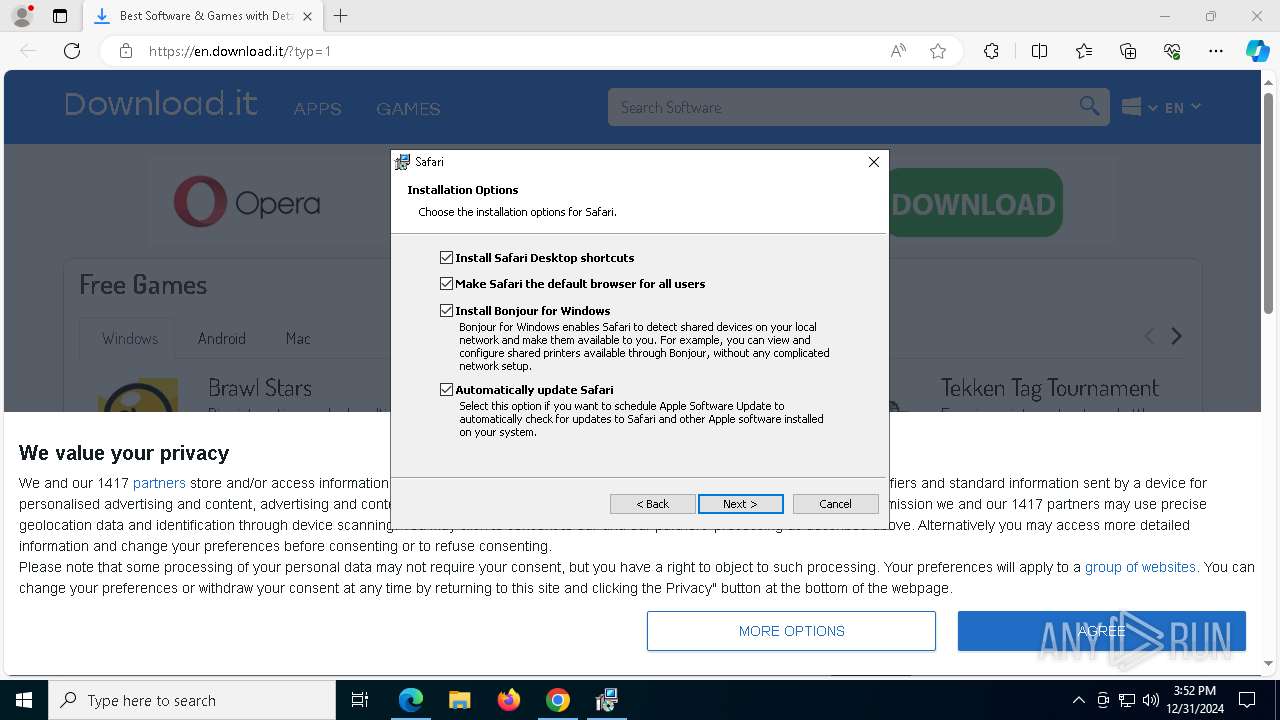1280x720 pixels.
Task: Open Tekken Tag Tournament title
Action: tap(1049, 388)
